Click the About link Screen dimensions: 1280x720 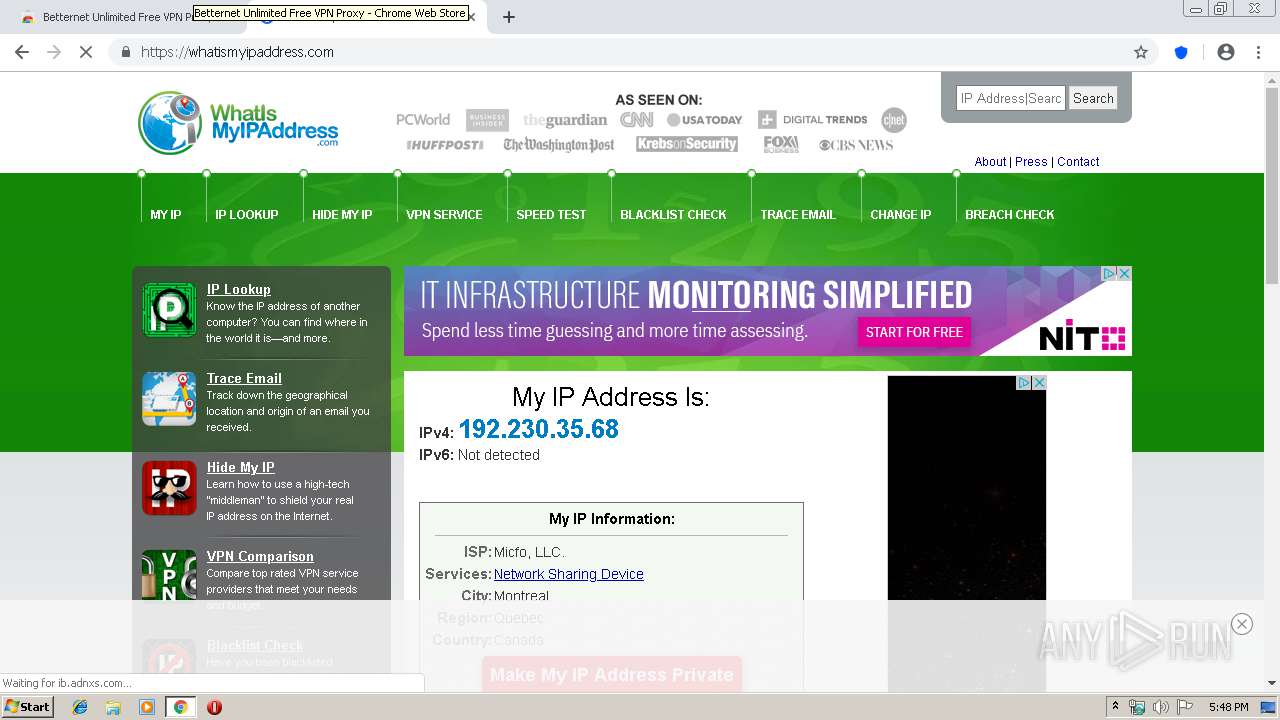(990, 162)
